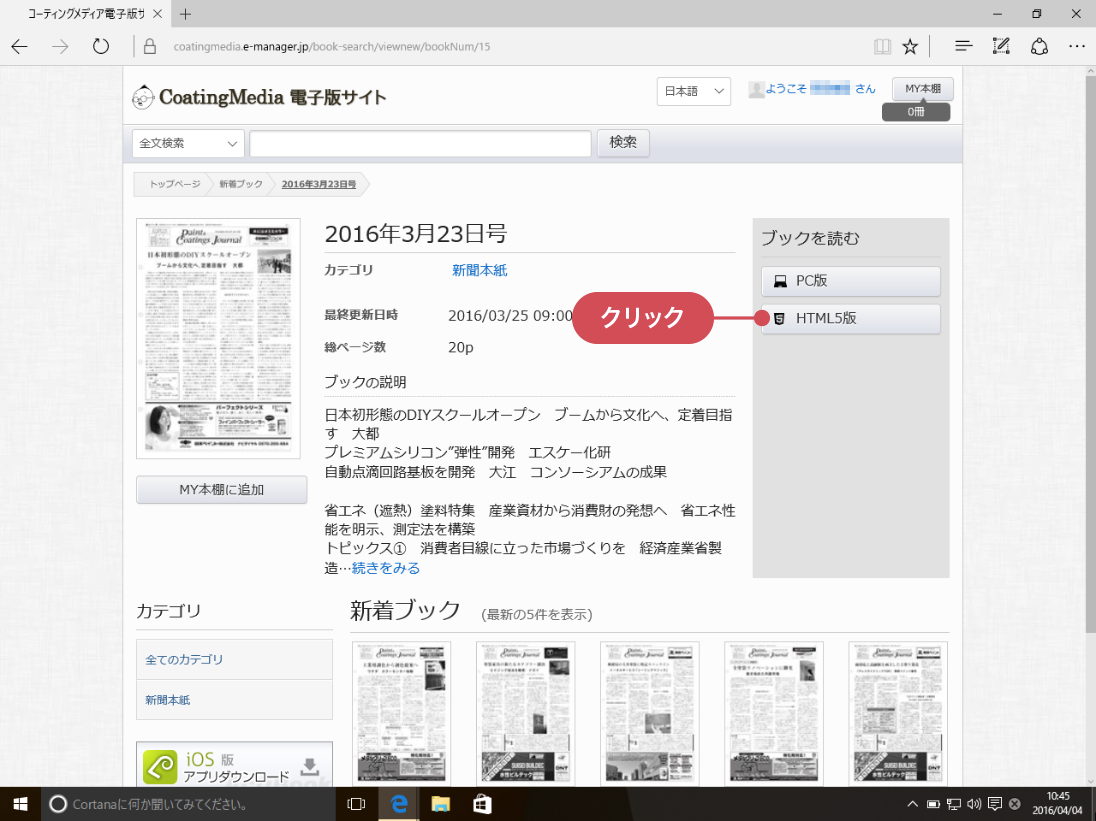The image size is (1096, 821).
Task: Expand the 日本語 language dropdown
Action: point(694,91)
